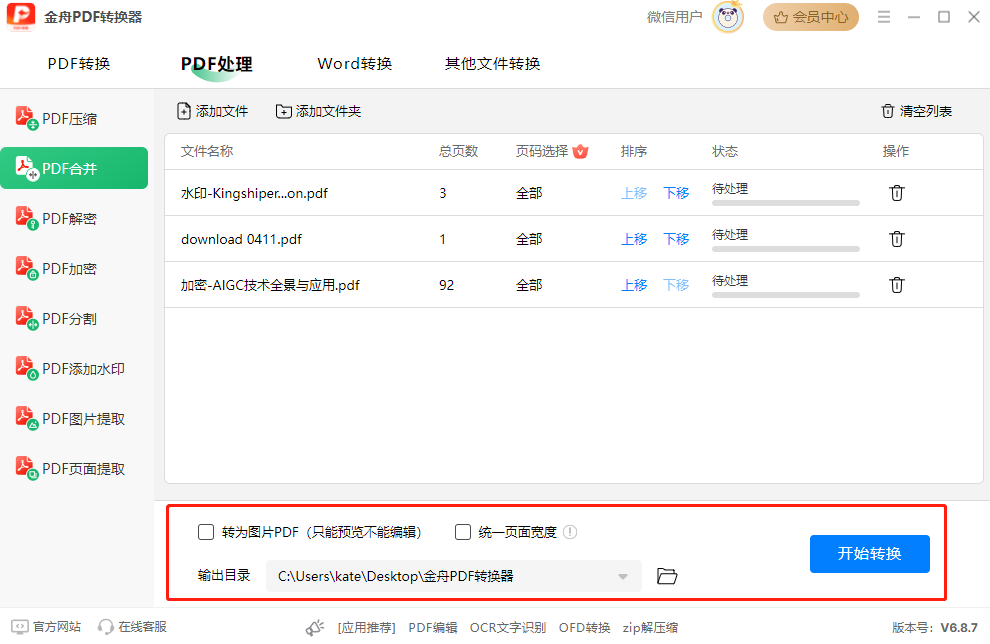The image size is (990, 644).
Task: Click the panda user avatar
Action: pos(727,17)
